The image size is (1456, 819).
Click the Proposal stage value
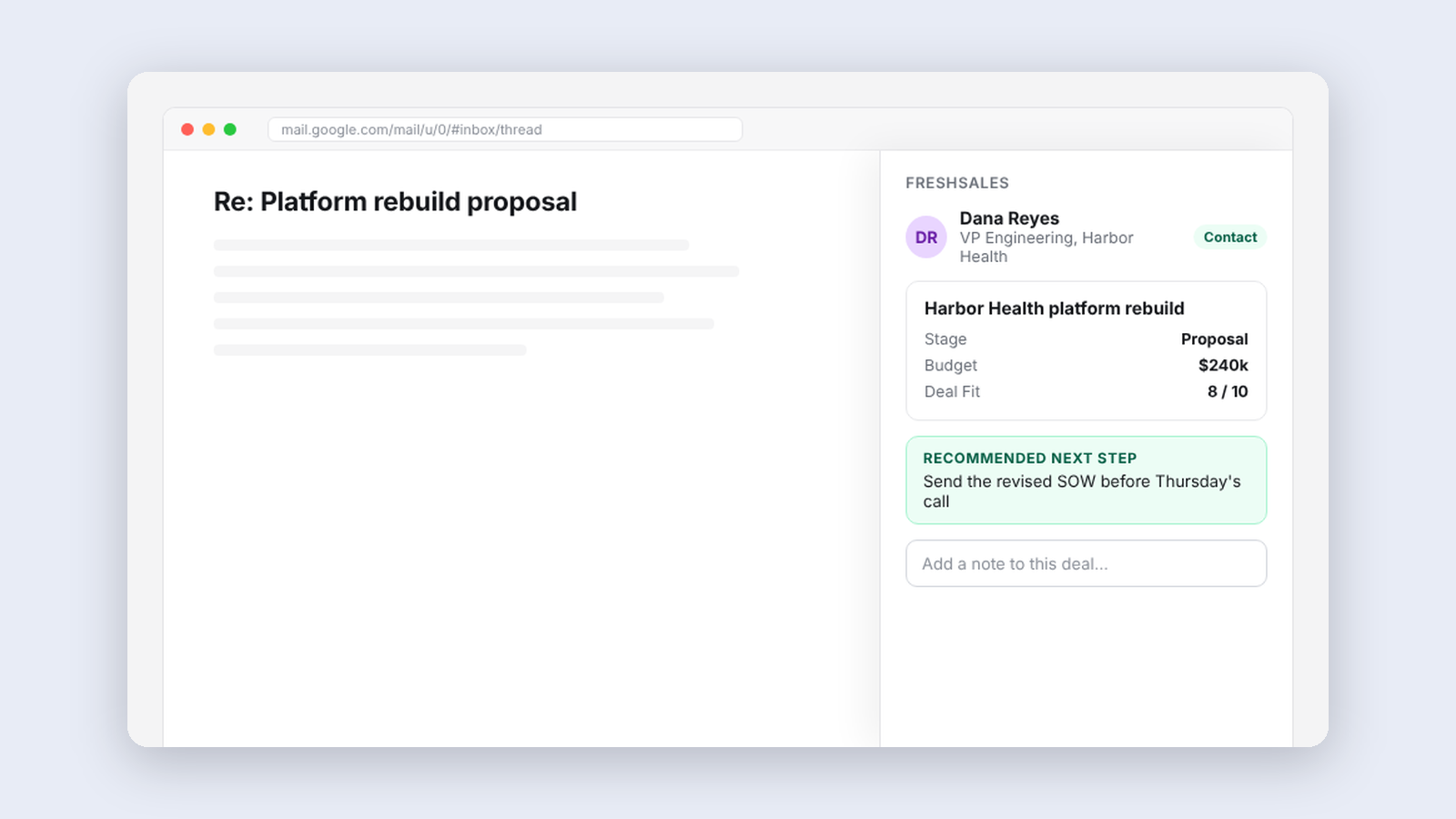[x=1214, y=339]
